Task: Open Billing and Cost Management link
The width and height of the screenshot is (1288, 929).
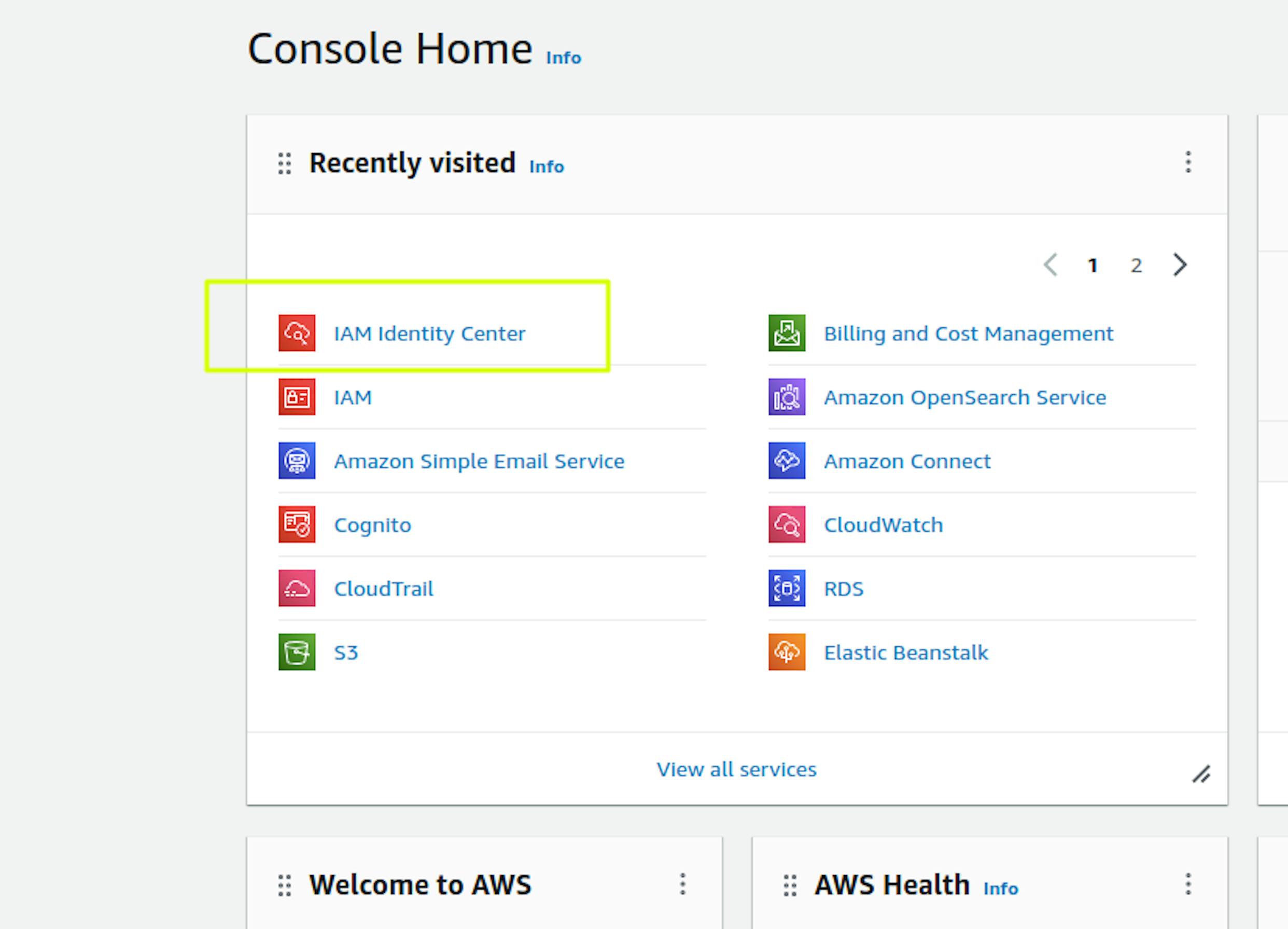Action: [968, 334]
